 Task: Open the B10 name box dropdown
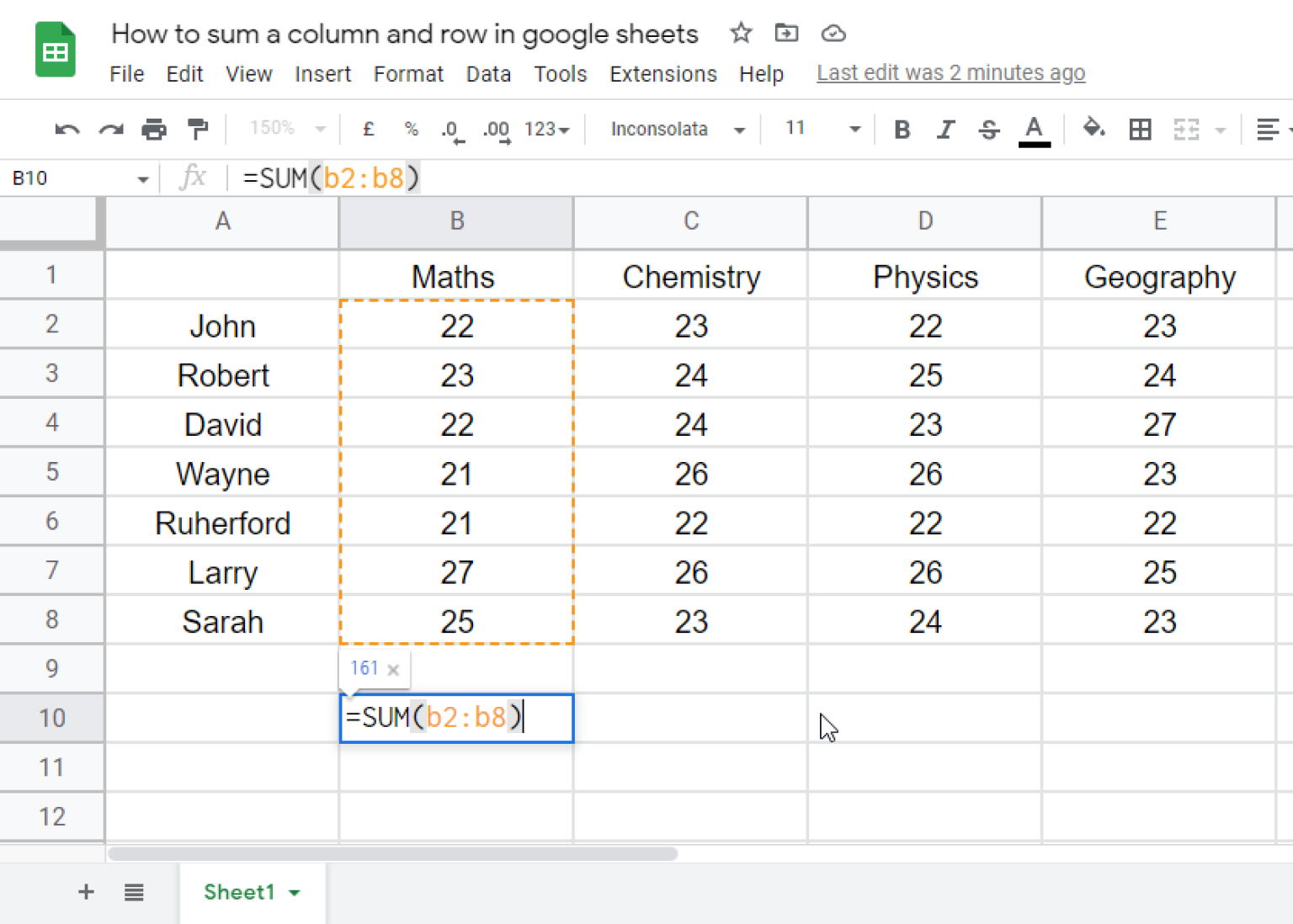[x=142, y=179]
